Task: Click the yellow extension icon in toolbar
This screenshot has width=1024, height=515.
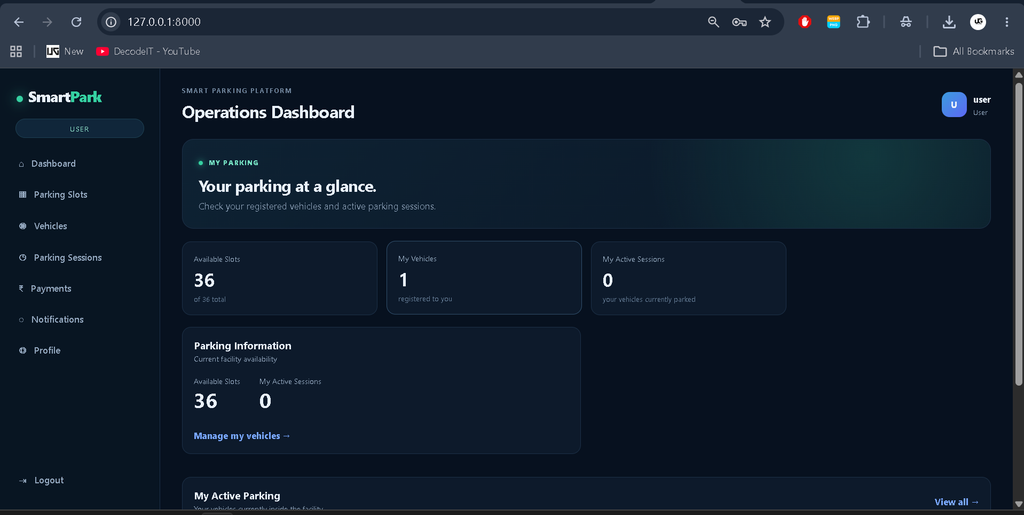Action: tap(833, 22)
